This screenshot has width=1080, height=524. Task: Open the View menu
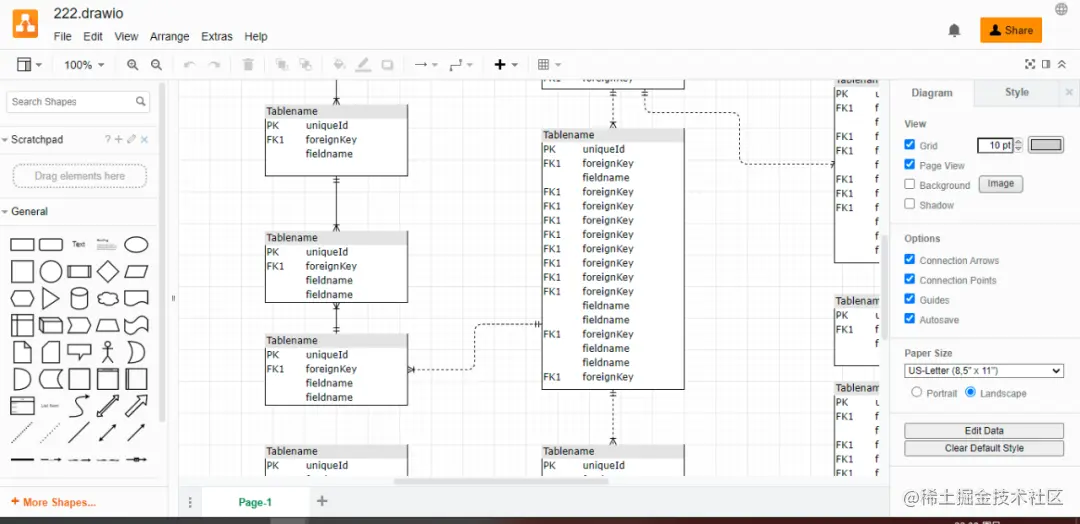click(x=126, y=36)
